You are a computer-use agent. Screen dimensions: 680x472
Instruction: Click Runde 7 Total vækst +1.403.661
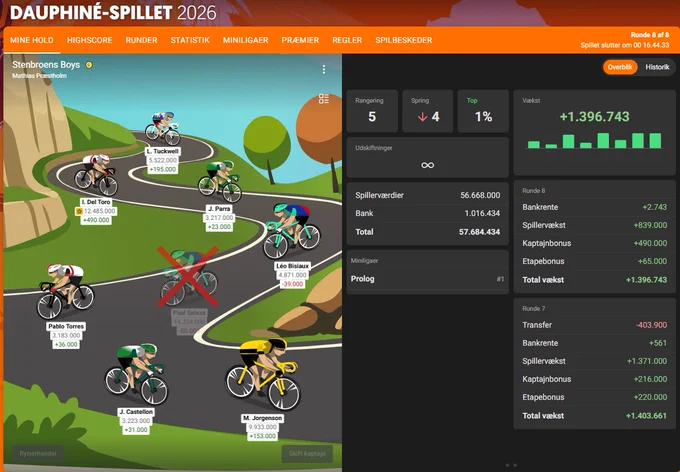tap(646, 416)
